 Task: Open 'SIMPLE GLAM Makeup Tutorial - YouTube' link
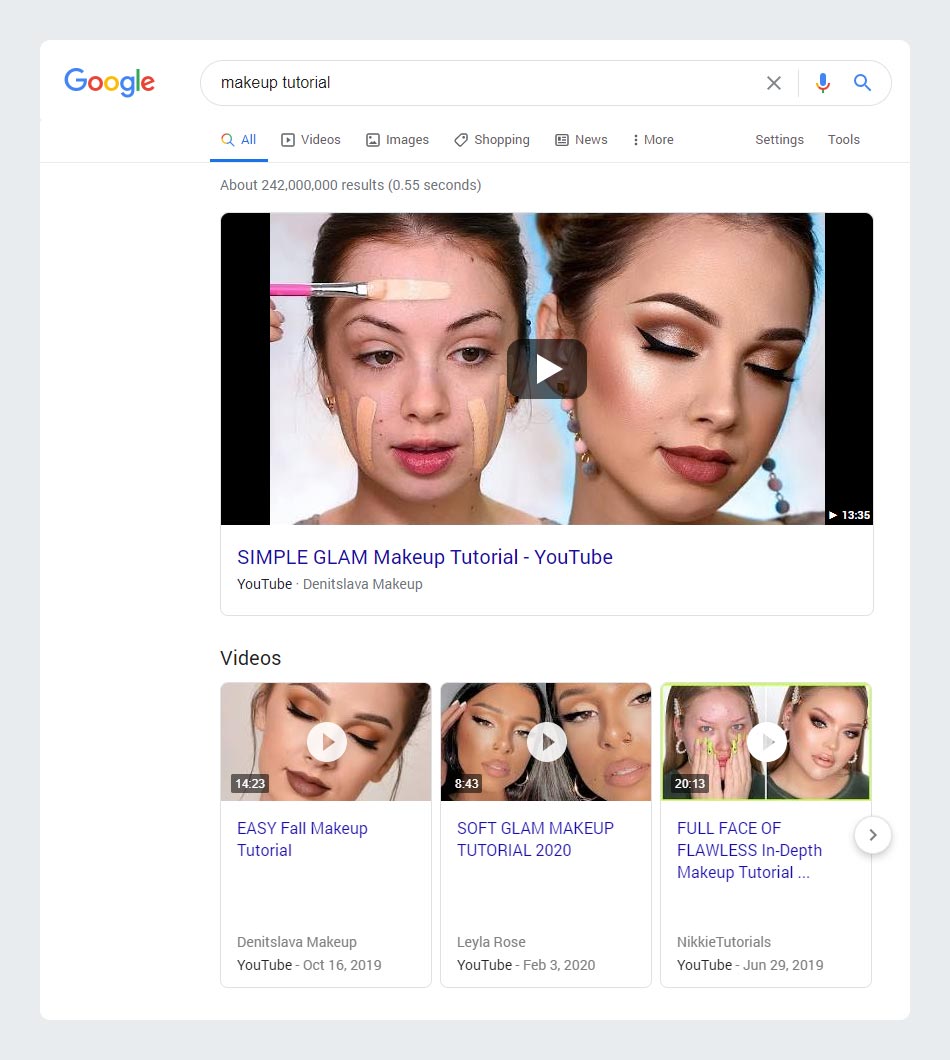coord(425,557)
